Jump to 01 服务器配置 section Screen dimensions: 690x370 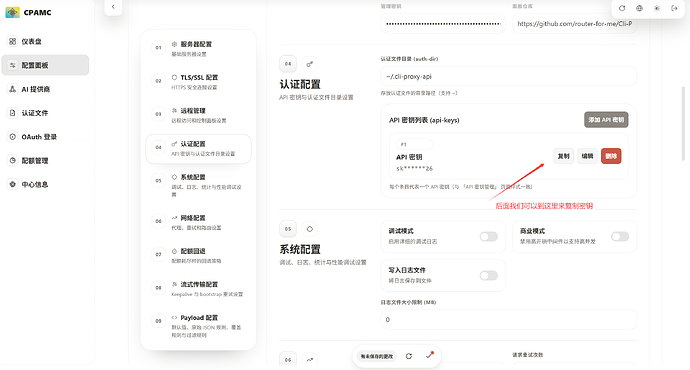[198, 48]
